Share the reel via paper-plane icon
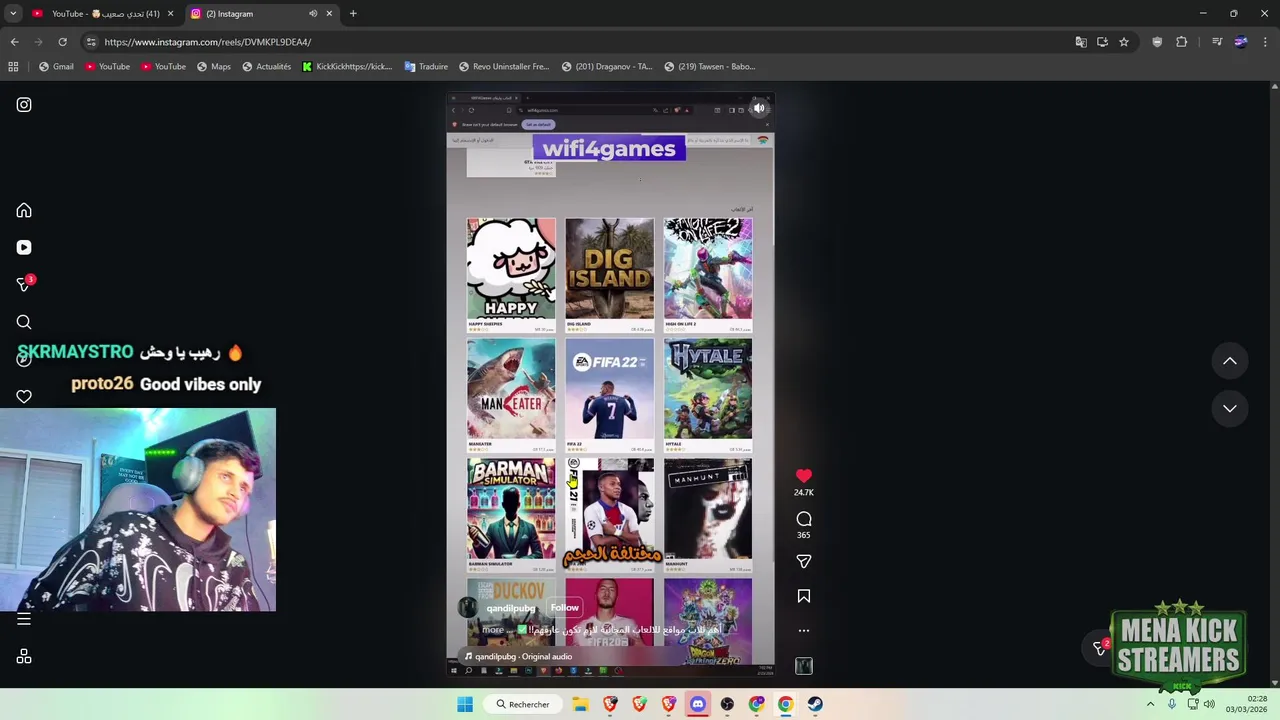 (804, 562)
